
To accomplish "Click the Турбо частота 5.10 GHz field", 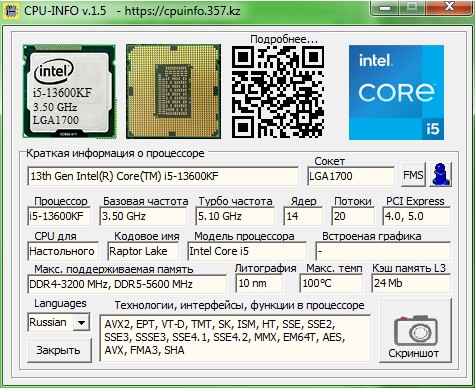I will 235,216.
